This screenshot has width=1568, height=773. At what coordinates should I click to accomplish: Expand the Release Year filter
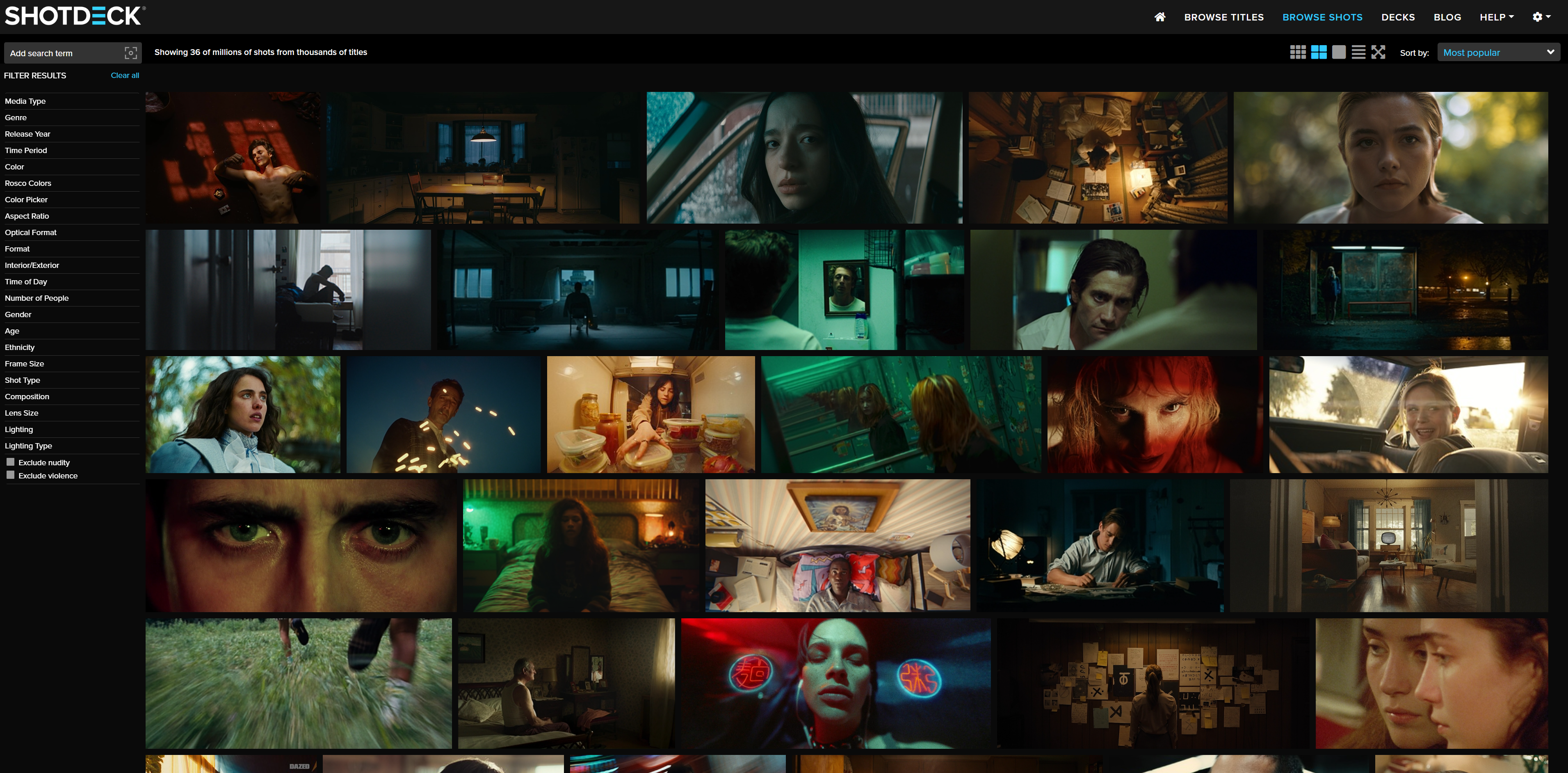click(72, 134)
